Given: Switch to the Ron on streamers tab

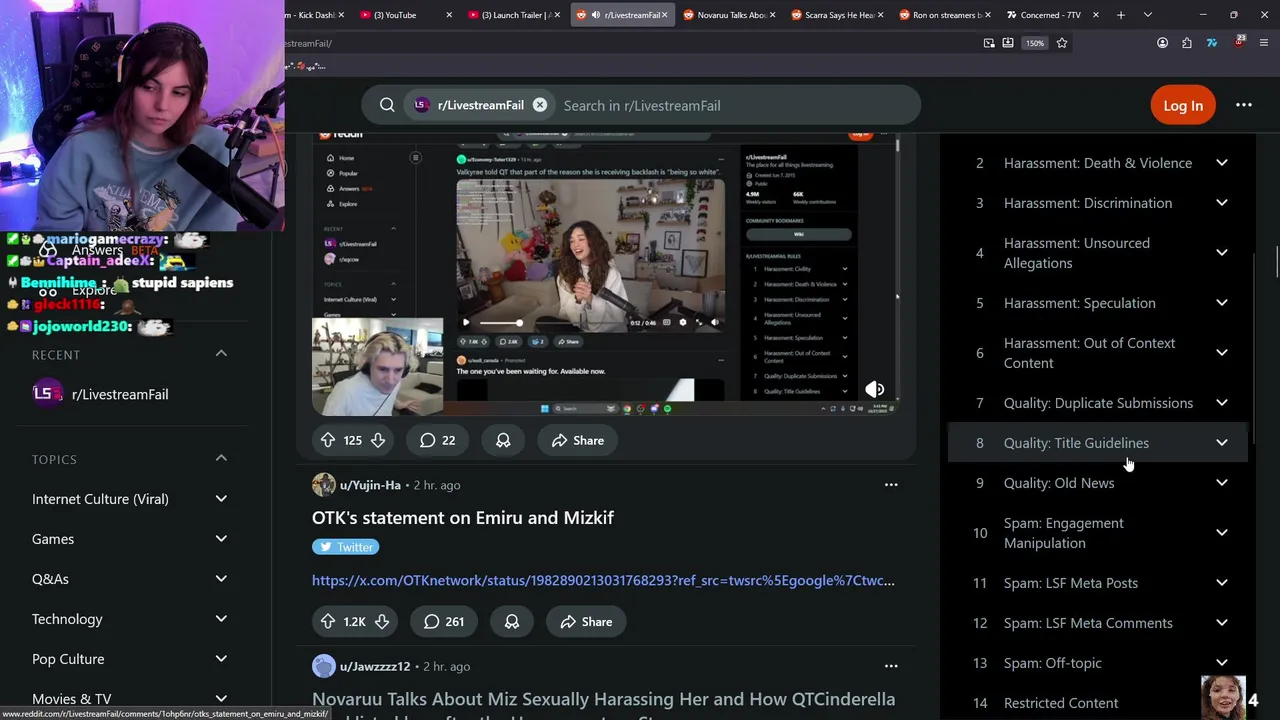Looking at the screenshot, I should point(946,15).
